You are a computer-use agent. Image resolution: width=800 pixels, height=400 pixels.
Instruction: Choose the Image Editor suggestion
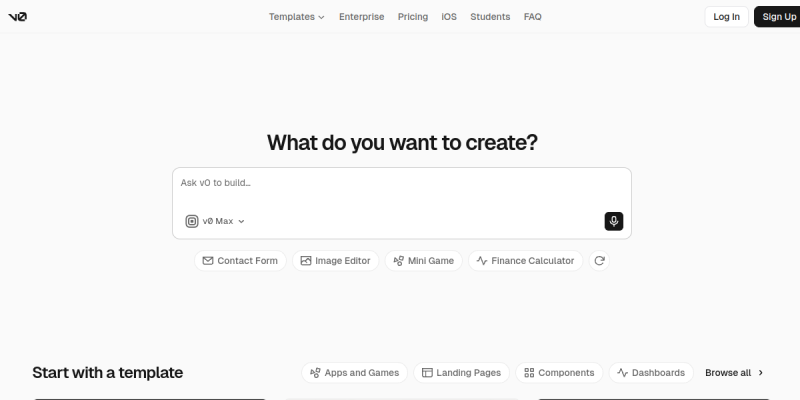[x=336, y=261]
